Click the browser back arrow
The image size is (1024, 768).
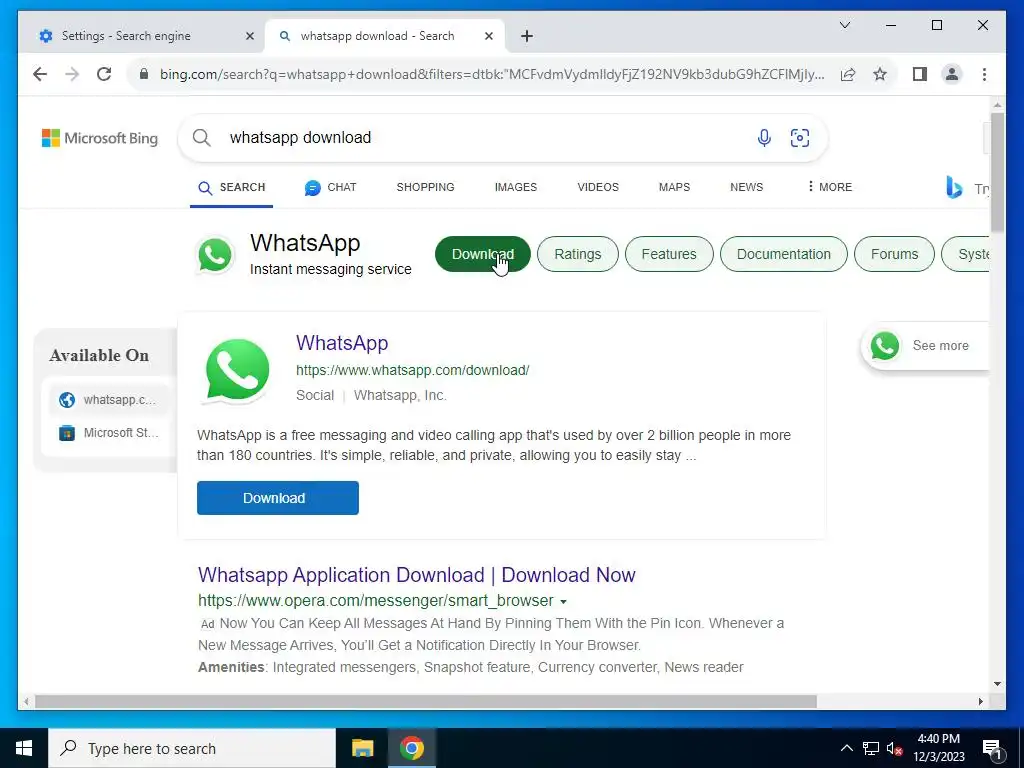40,74
